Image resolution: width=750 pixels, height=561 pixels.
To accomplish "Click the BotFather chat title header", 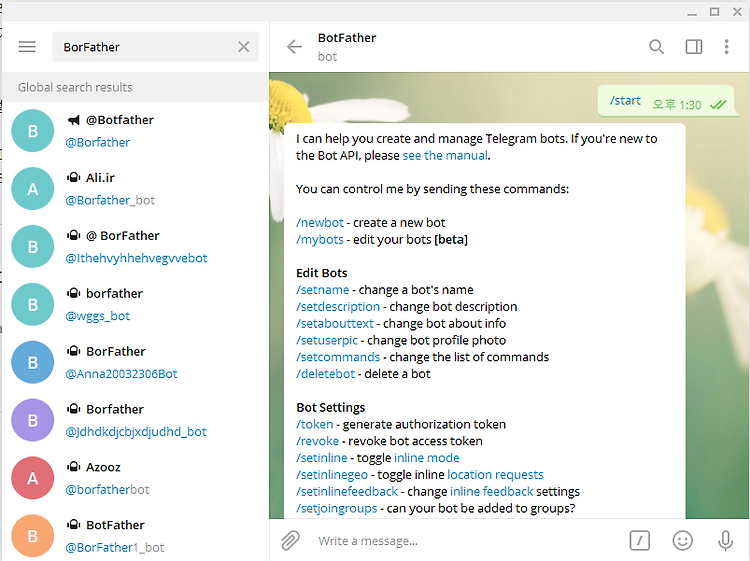I will coord(347,38).
